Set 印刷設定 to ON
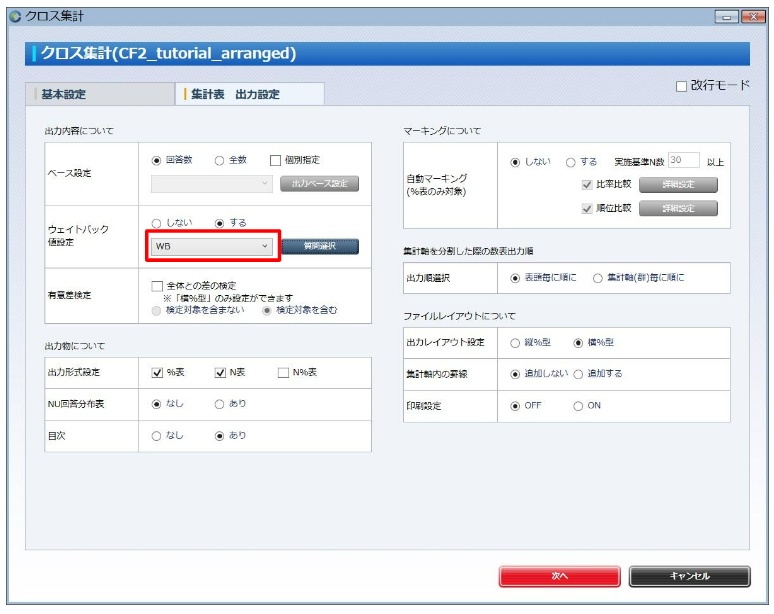 pos(579,406)
